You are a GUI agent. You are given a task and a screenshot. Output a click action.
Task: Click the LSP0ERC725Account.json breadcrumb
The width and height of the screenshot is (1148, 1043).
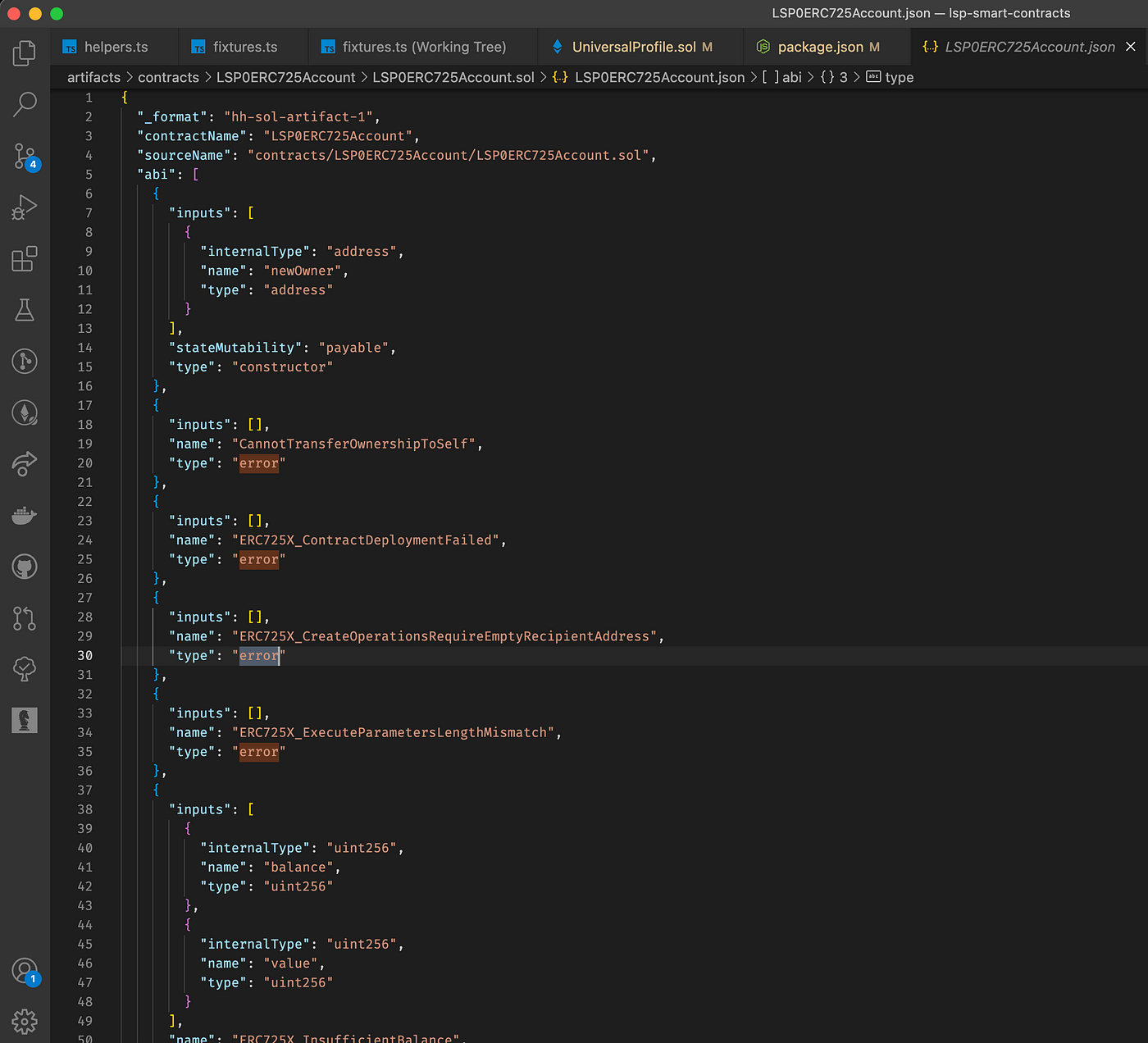(649, 77)
